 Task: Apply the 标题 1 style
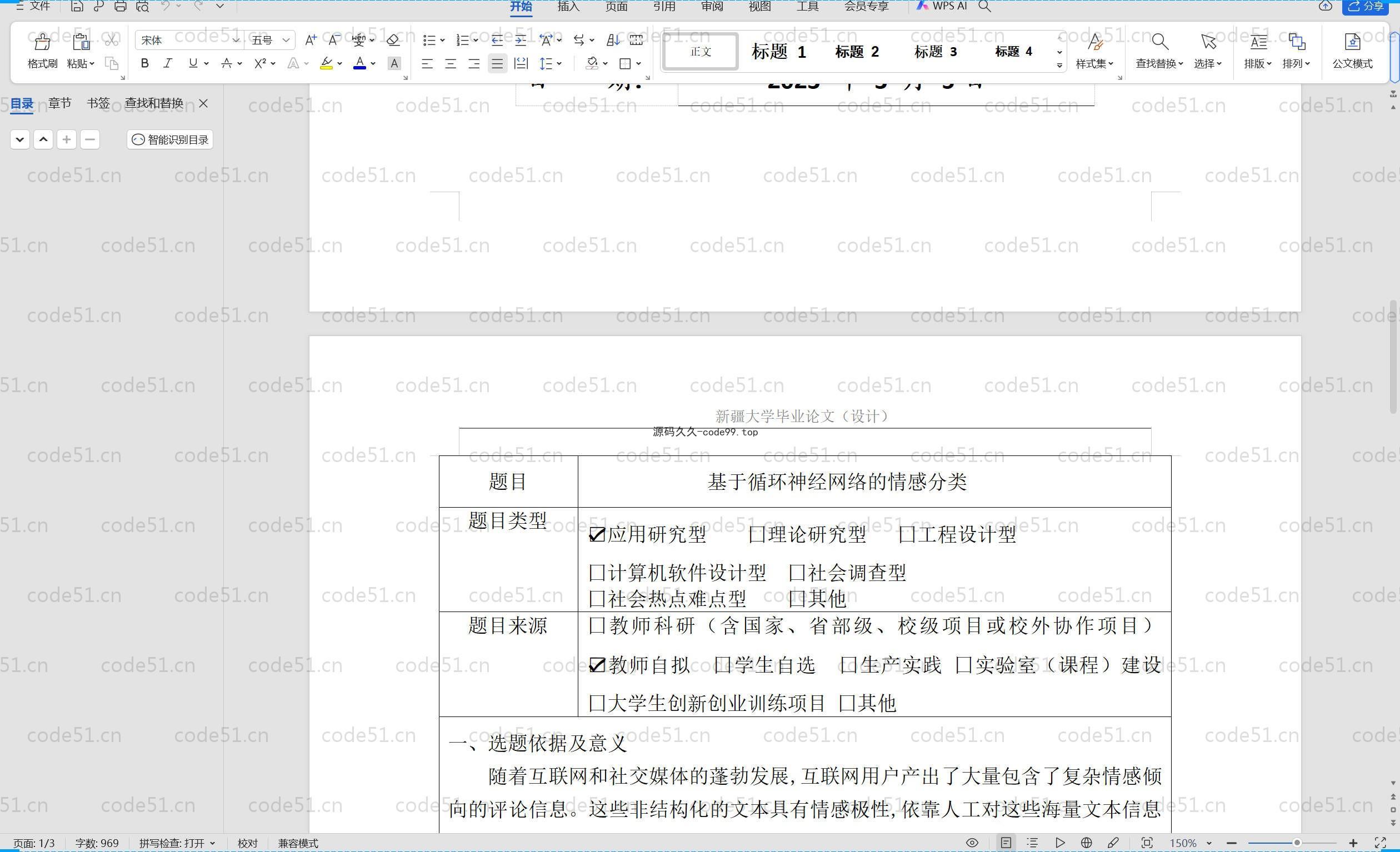778,52
